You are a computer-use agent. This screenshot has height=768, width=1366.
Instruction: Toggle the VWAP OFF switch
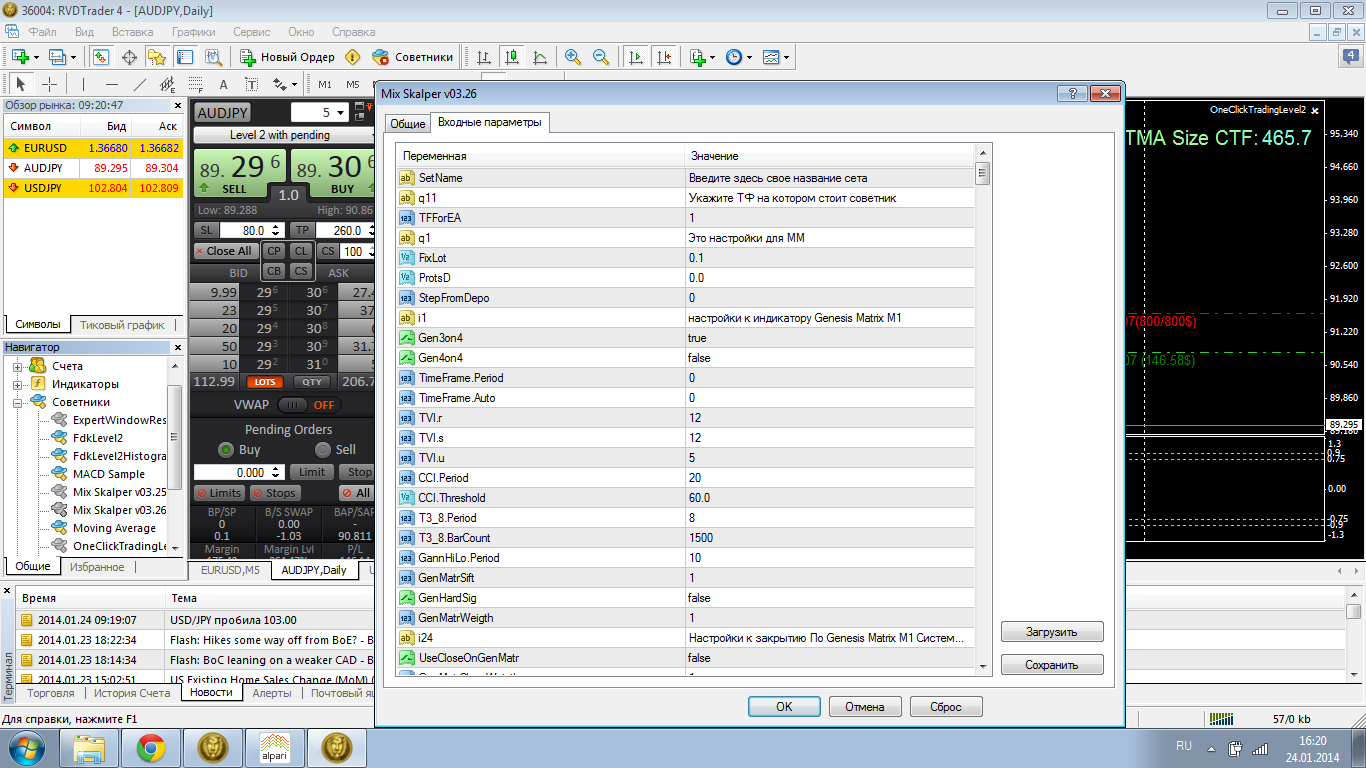[308, 405]
